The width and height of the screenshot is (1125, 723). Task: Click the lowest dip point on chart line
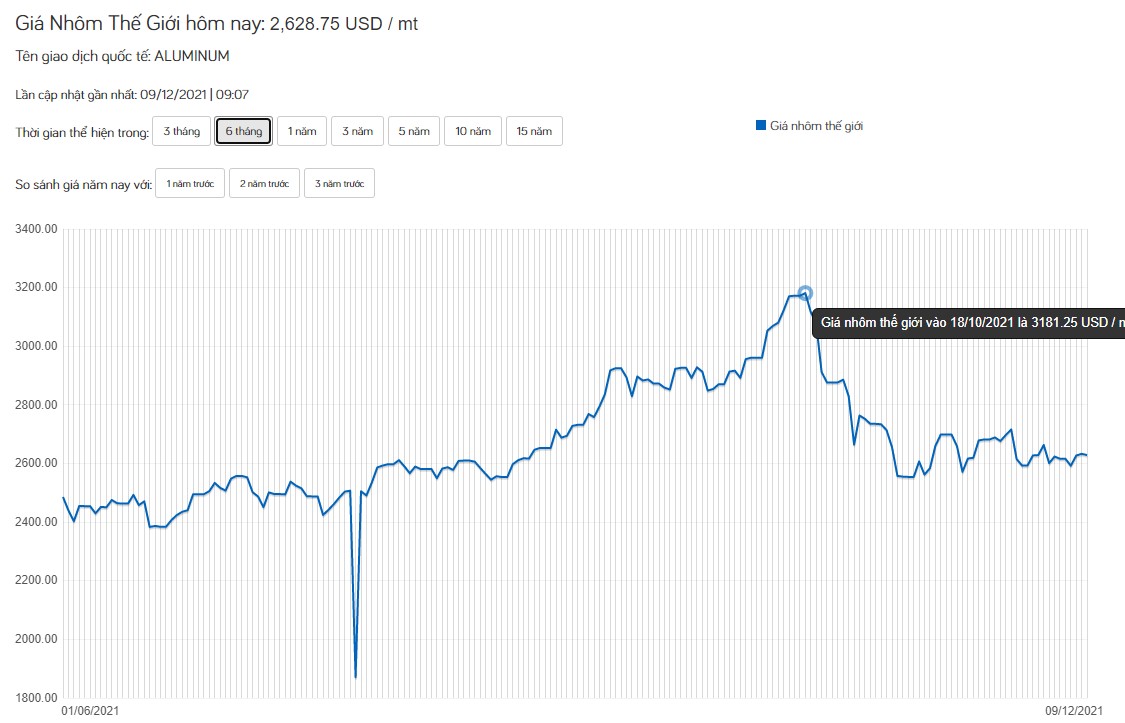[x=356, y=677]
